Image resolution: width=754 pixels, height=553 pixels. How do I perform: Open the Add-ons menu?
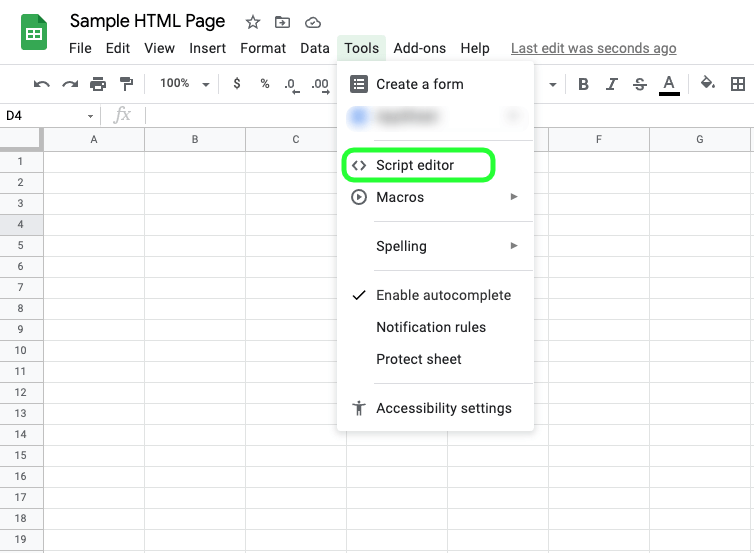tap(420, 48)
